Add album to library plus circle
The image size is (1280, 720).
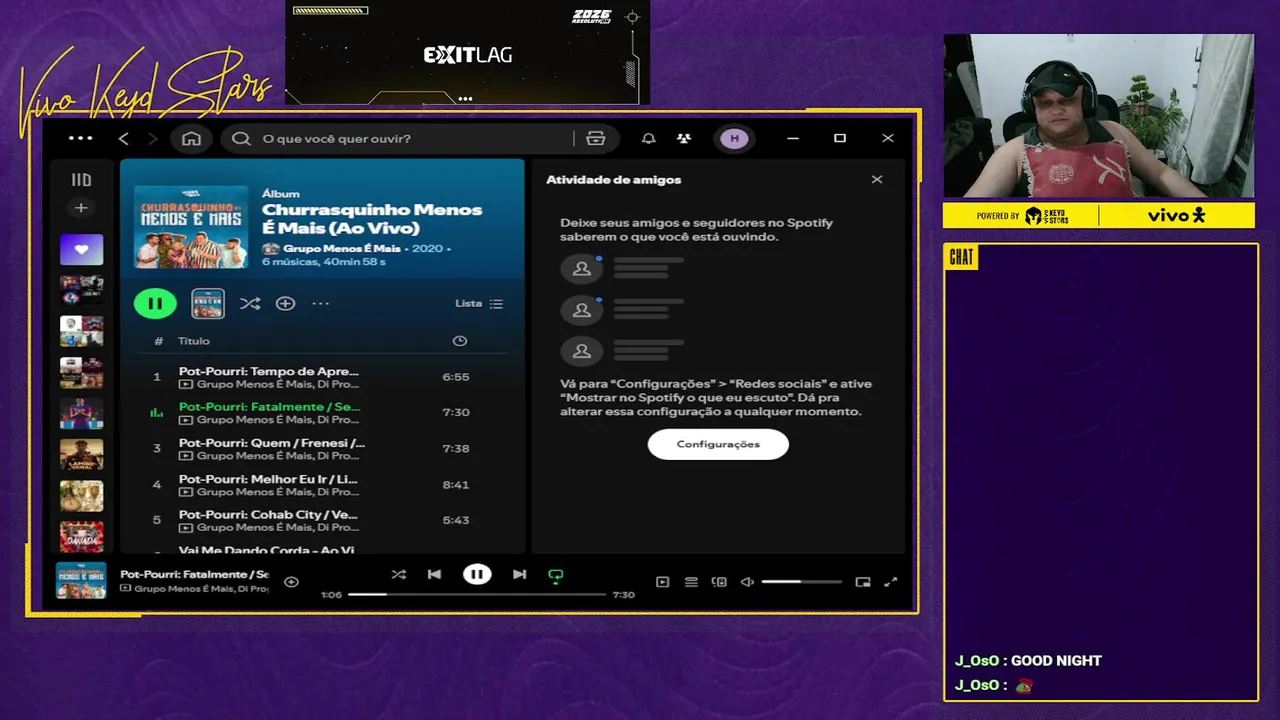point(285,303)
